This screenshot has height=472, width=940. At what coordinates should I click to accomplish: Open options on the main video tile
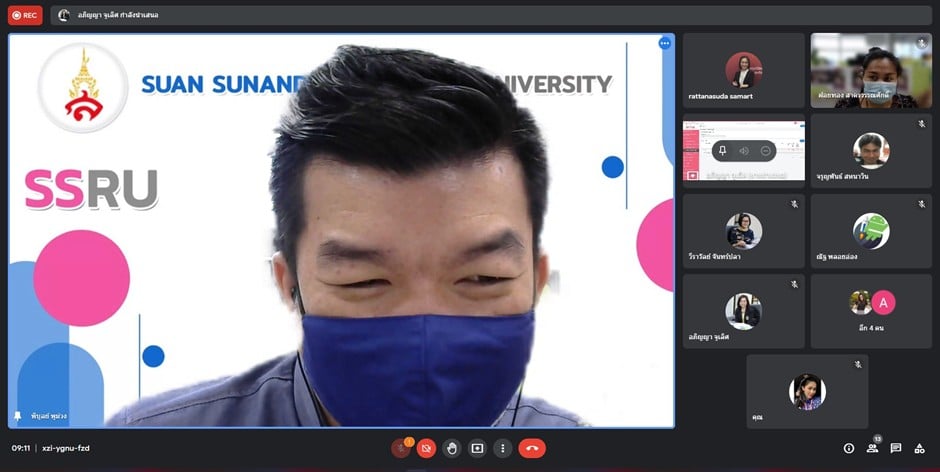pyautogui.click(x=664, y=43)
